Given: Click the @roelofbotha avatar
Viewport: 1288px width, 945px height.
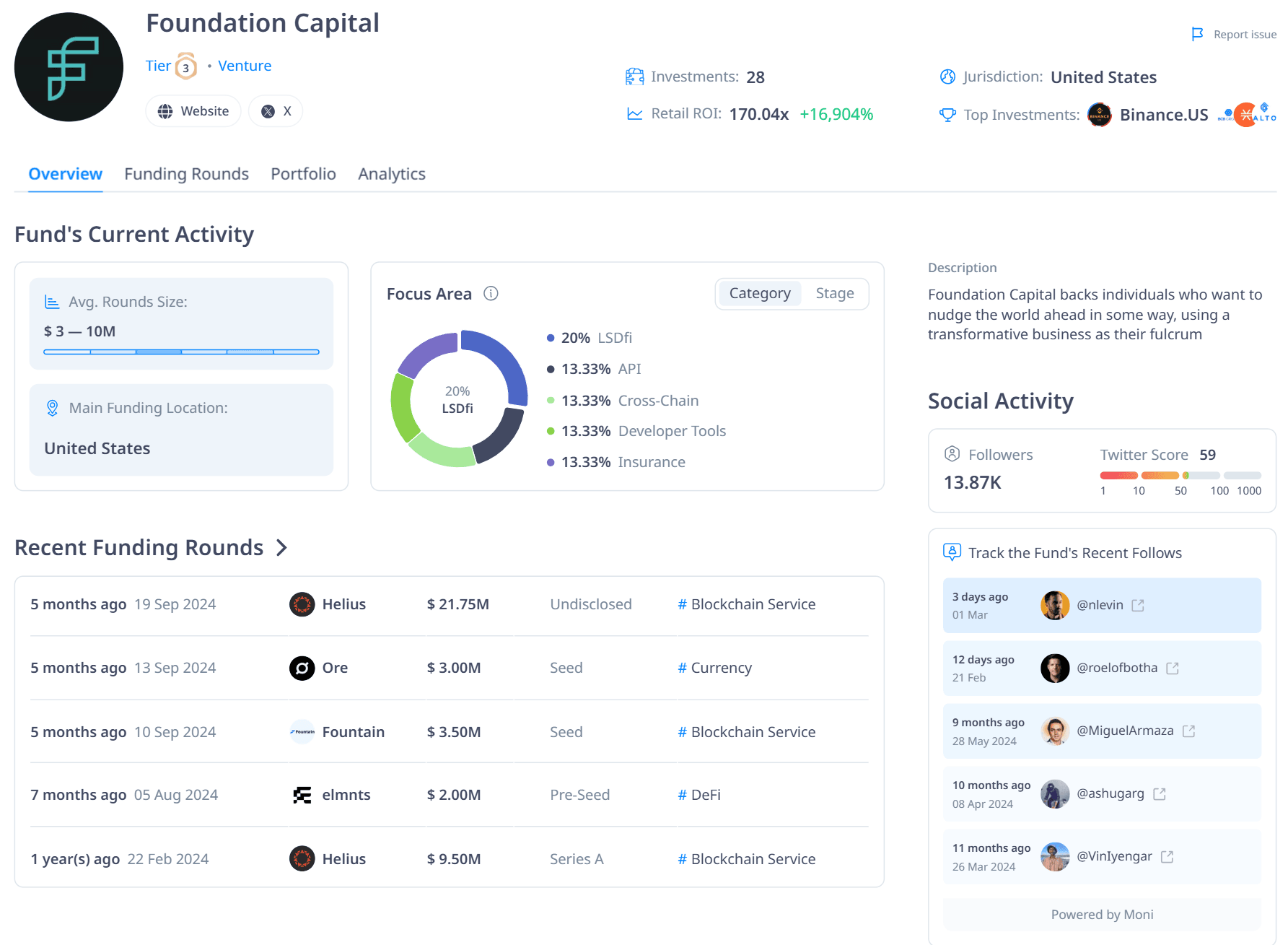Looking at the screenshot, I should click(x=1055, y=668).
